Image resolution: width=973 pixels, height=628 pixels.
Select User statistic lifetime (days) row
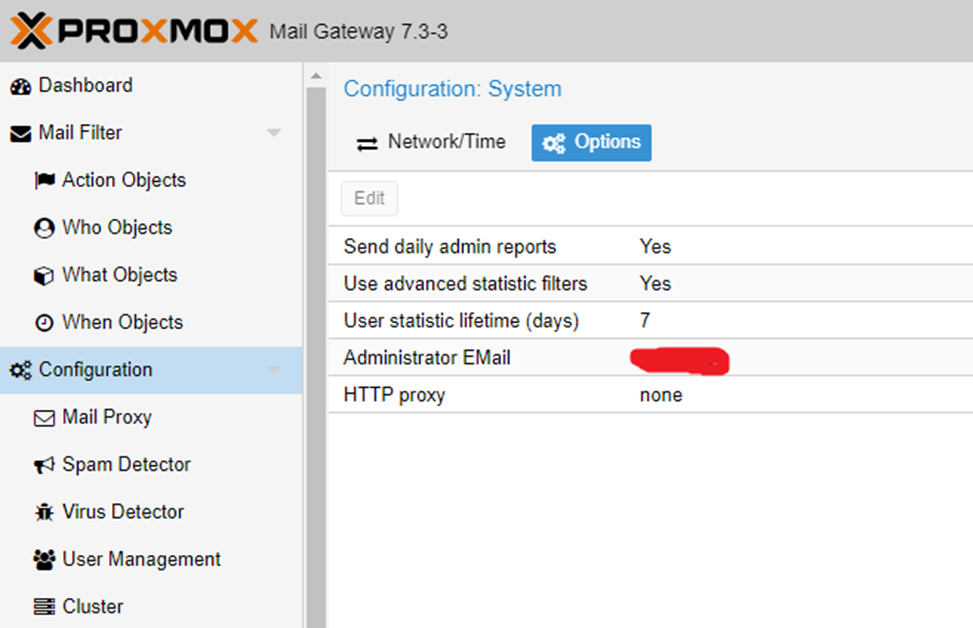pos(651,320)
